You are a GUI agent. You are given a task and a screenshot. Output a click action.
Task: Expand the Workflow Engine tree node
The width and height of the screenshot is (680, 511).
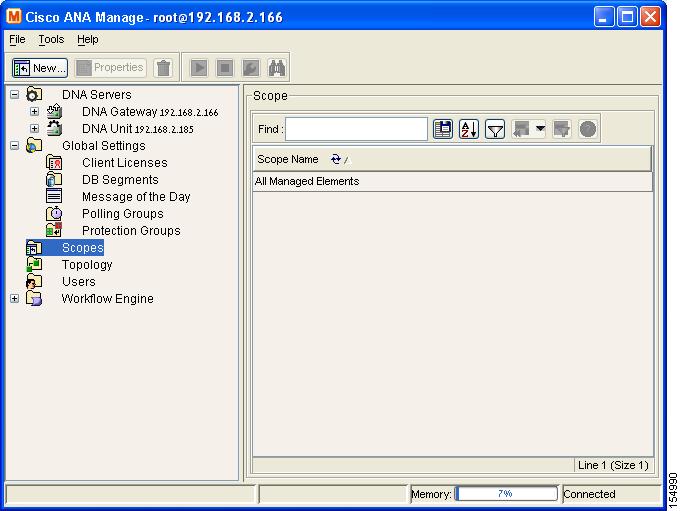(14, 298)
